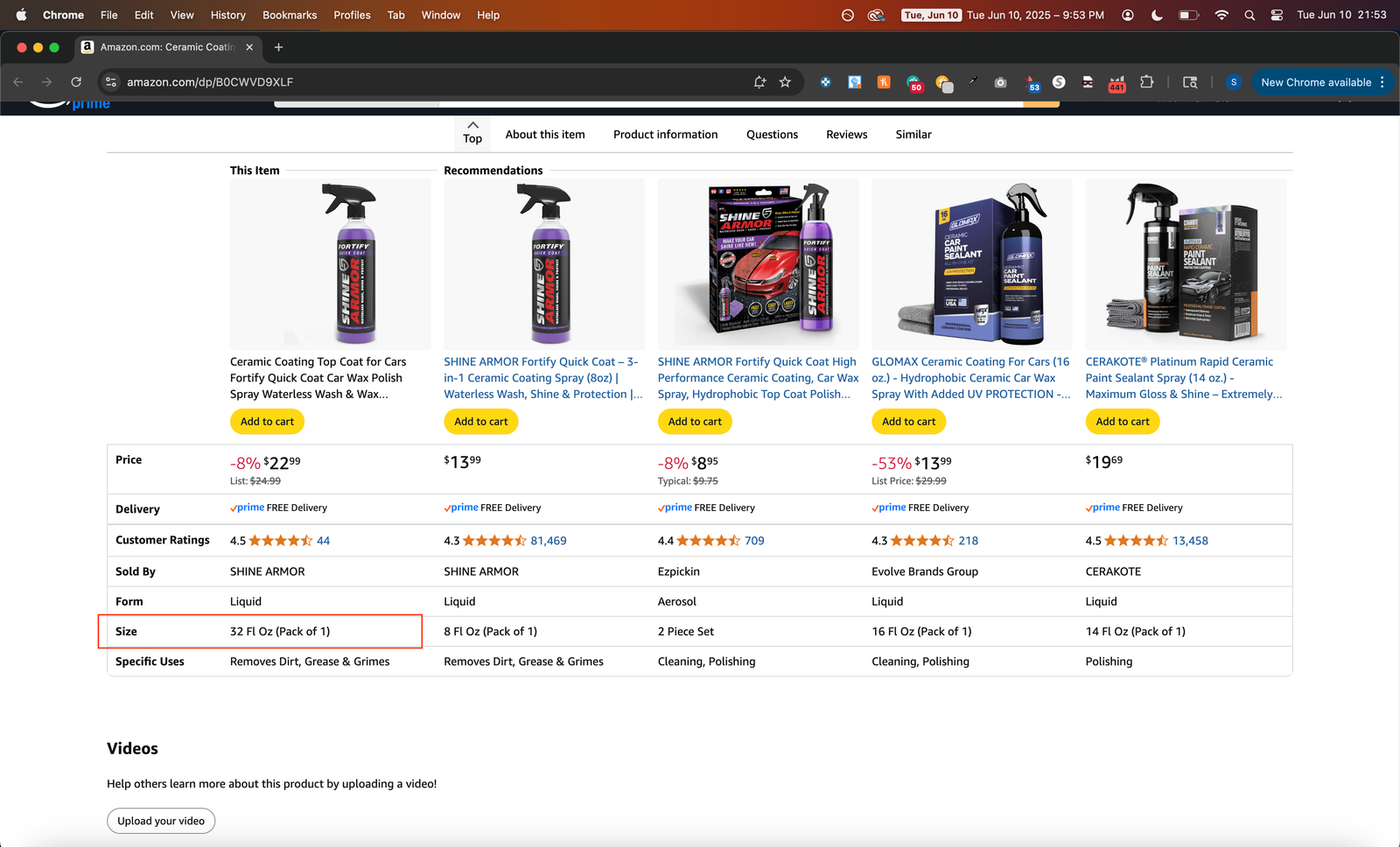Open the 709 ratings link
This screenshot has width=1400, height=847.
754,541
